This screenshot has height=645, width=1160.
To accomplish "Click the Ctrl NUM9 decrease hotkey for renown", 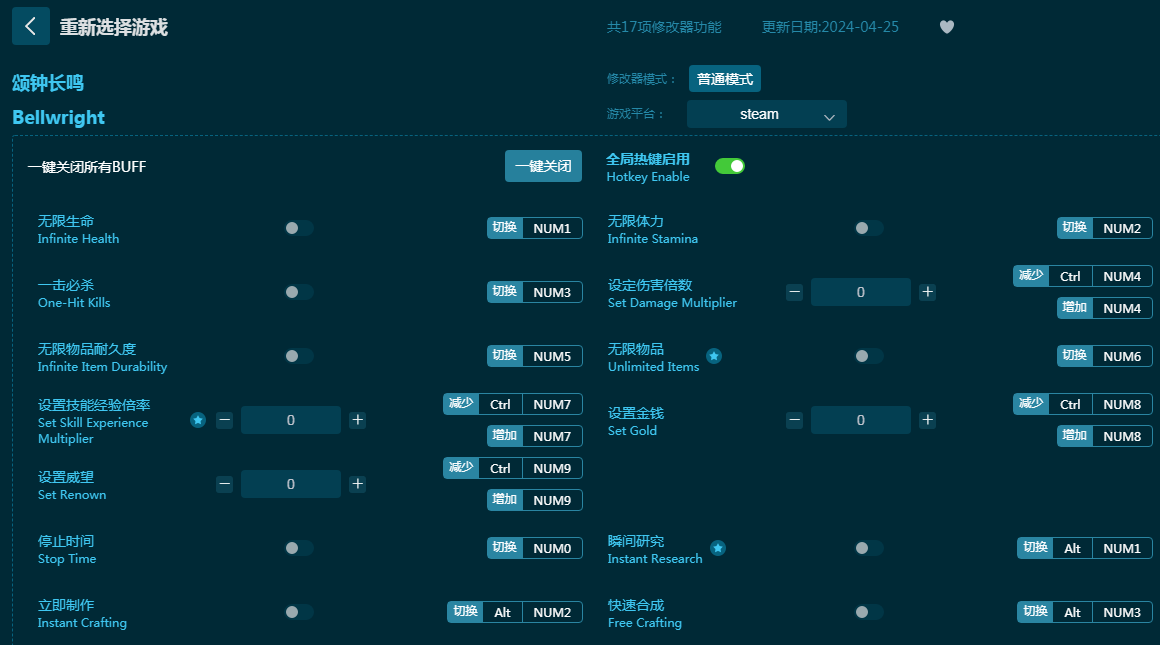I will (513, 468).
